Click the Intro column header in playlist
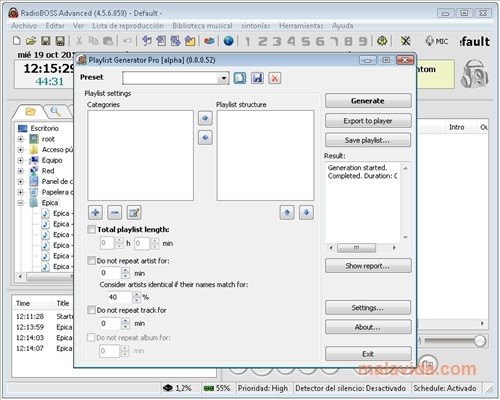 tap(456, 127)
